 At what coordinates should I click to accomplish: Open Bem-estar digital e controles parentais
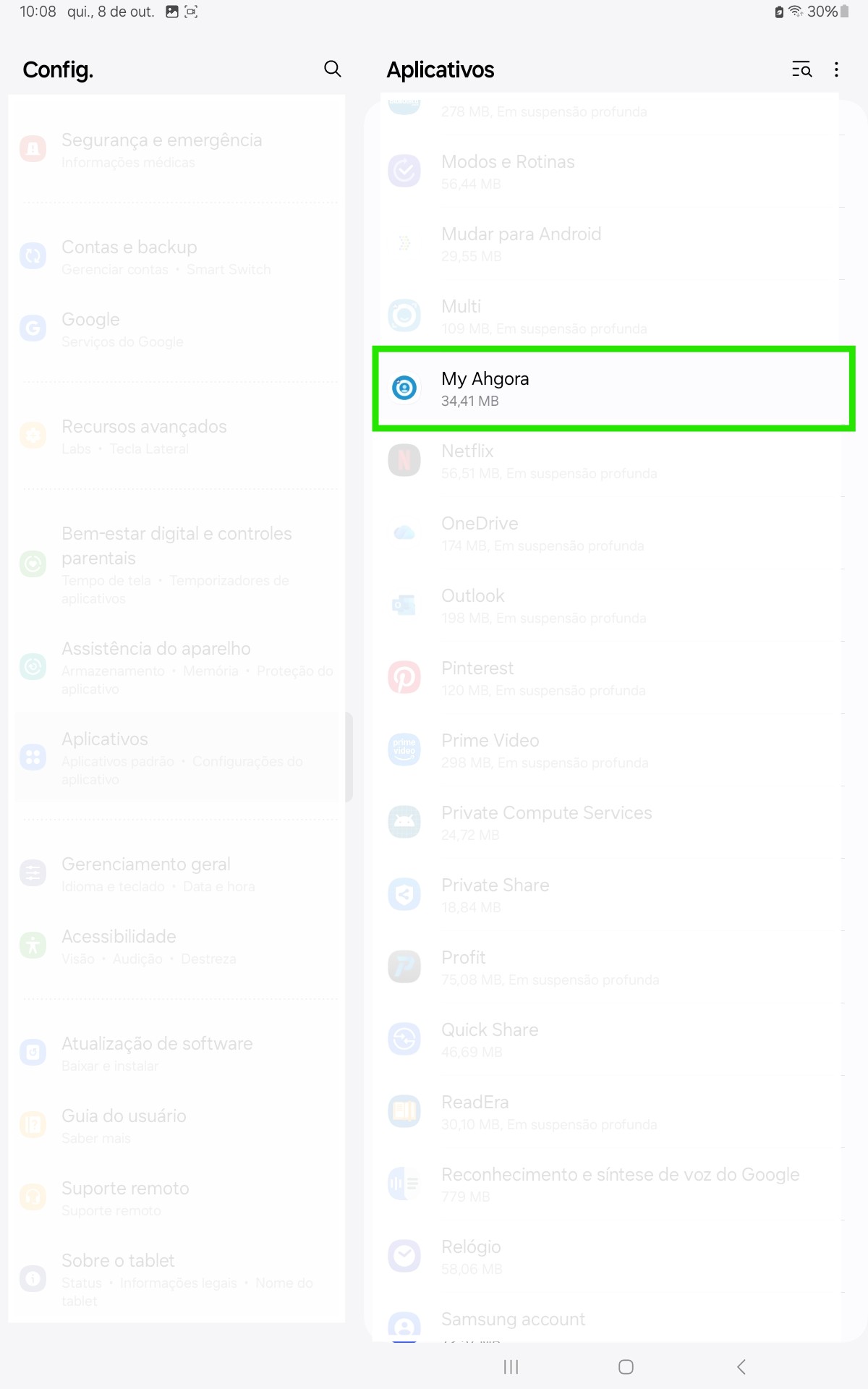click(x=176, y=564)
